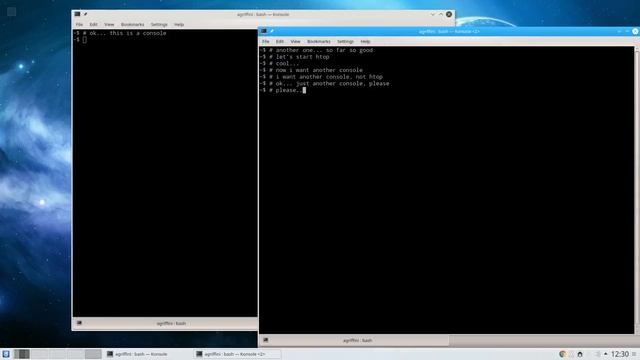Close the back Konsole window
Screen dimensions: 640x360
click(x=449, y=14)
